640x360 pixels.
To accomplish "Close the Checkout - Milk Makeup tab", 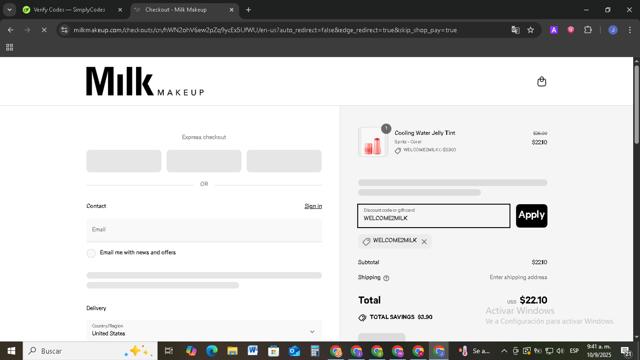I will pos(231,10).
